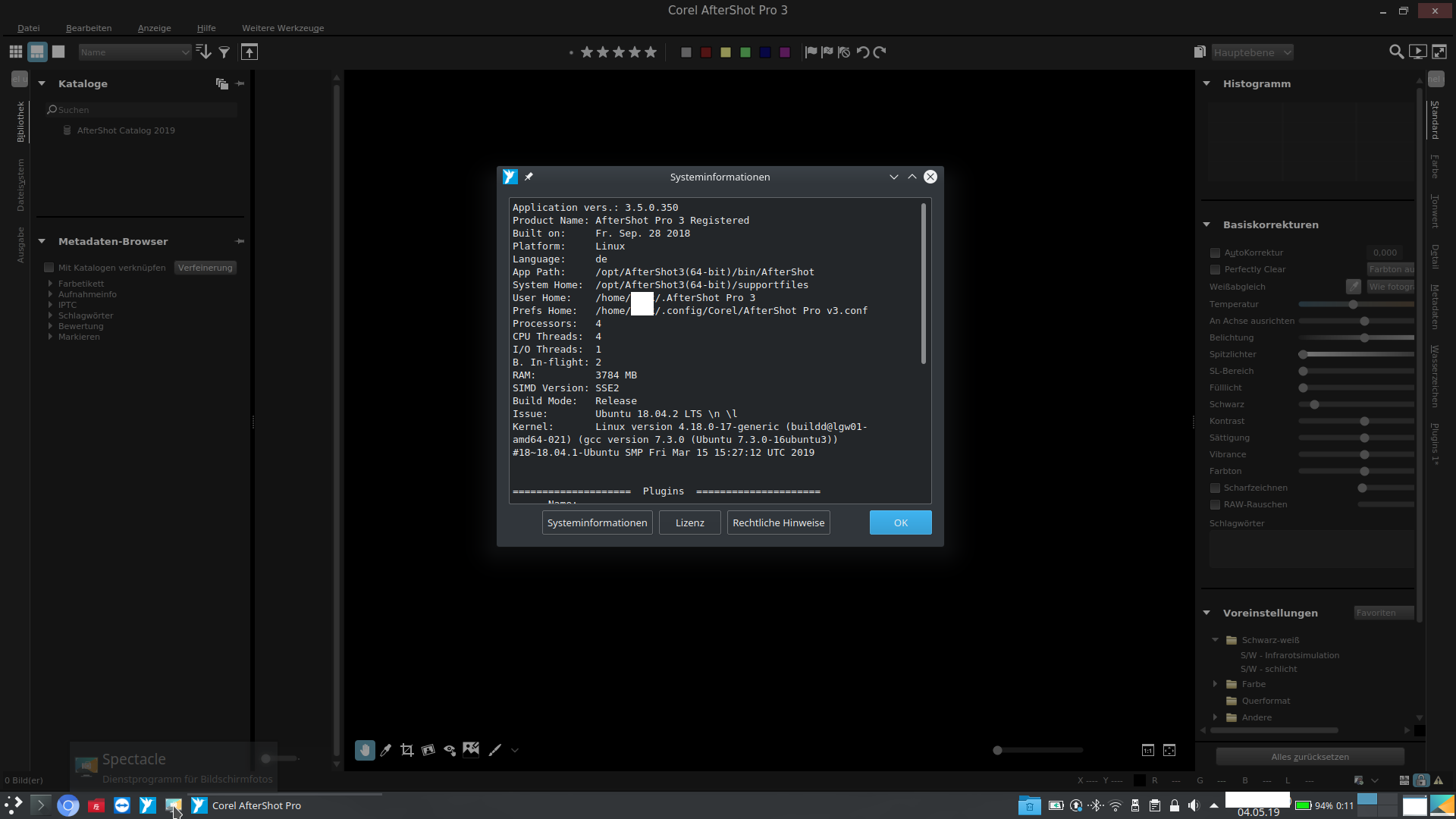Viewport: 1456px width, 819px height.
Task: Collapse the Voreinstellungen panel
Action: pyautogui.click(x=1207, y=613)
